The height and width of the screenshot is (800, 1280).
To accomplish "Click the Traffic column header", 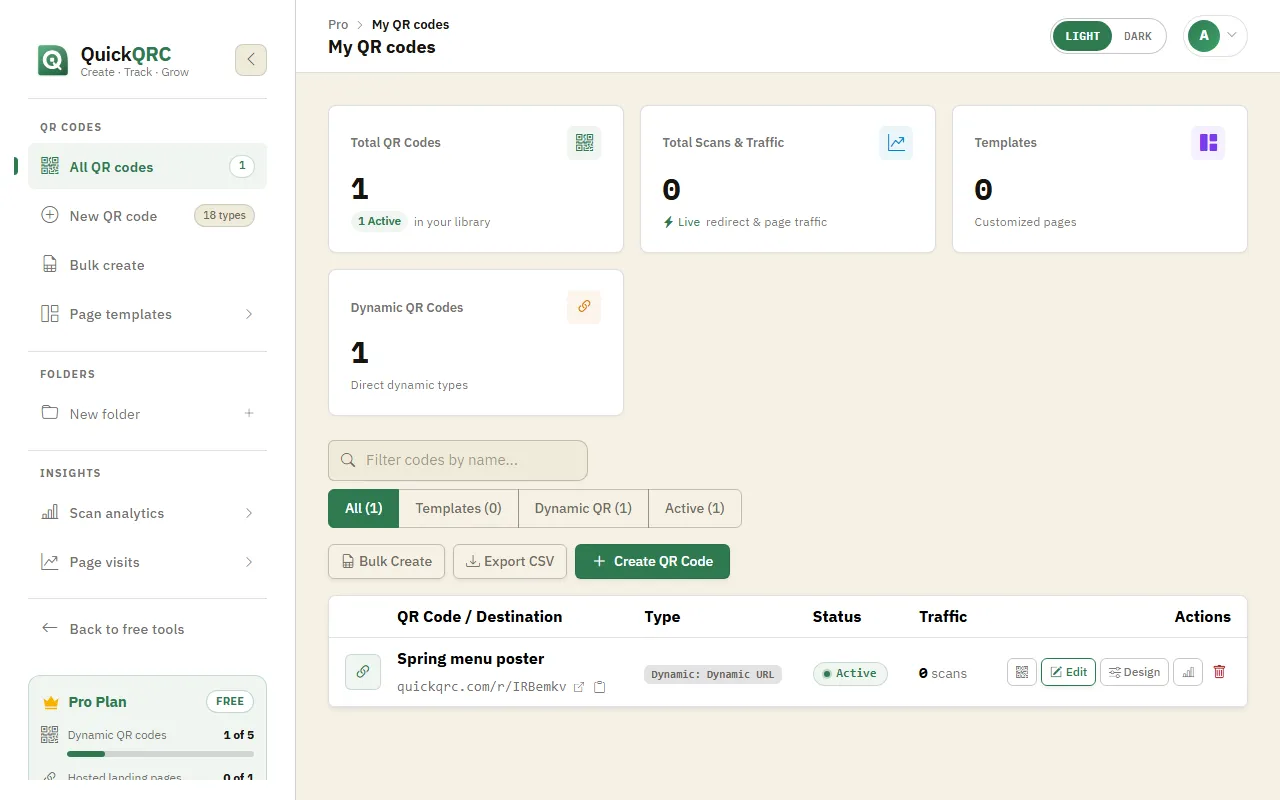I will [x=943, y=617].
